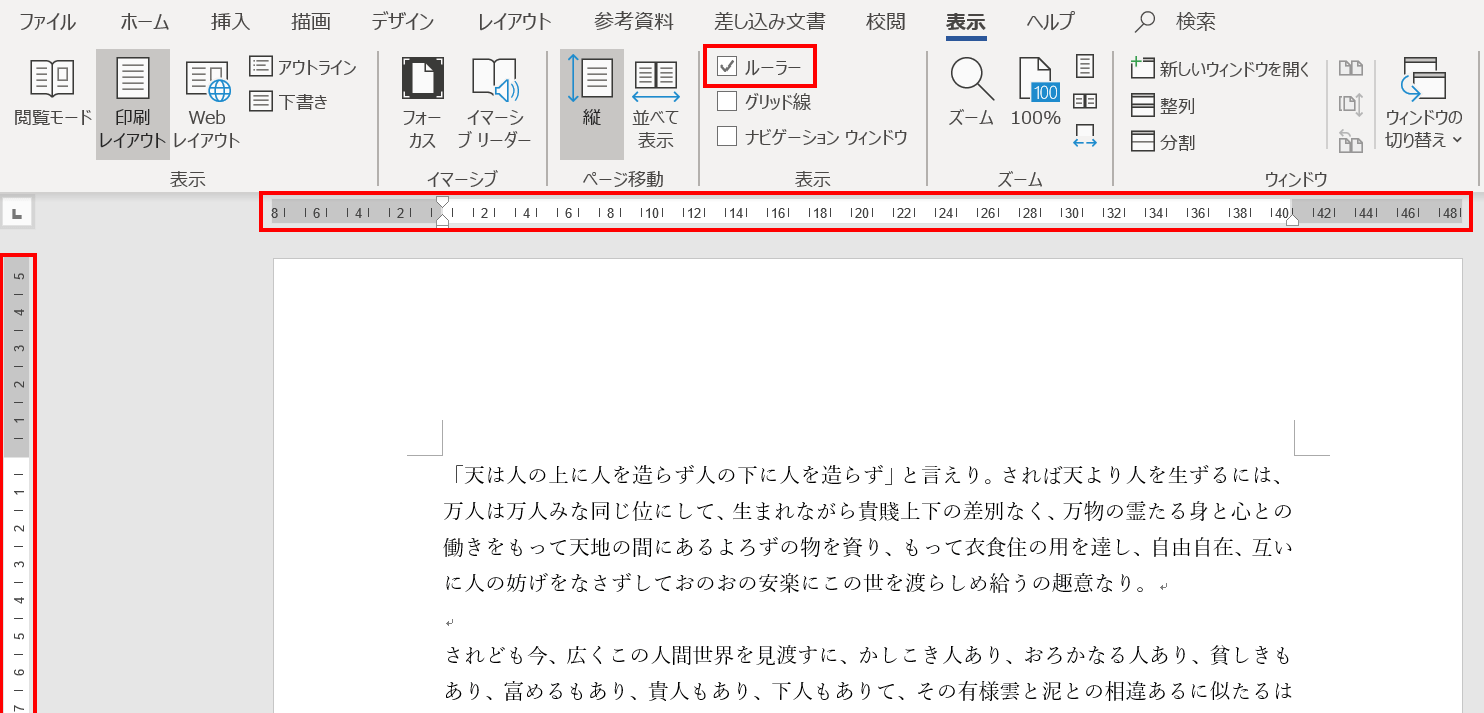
Task: Click the 検索 search field
Action: 1196,21
